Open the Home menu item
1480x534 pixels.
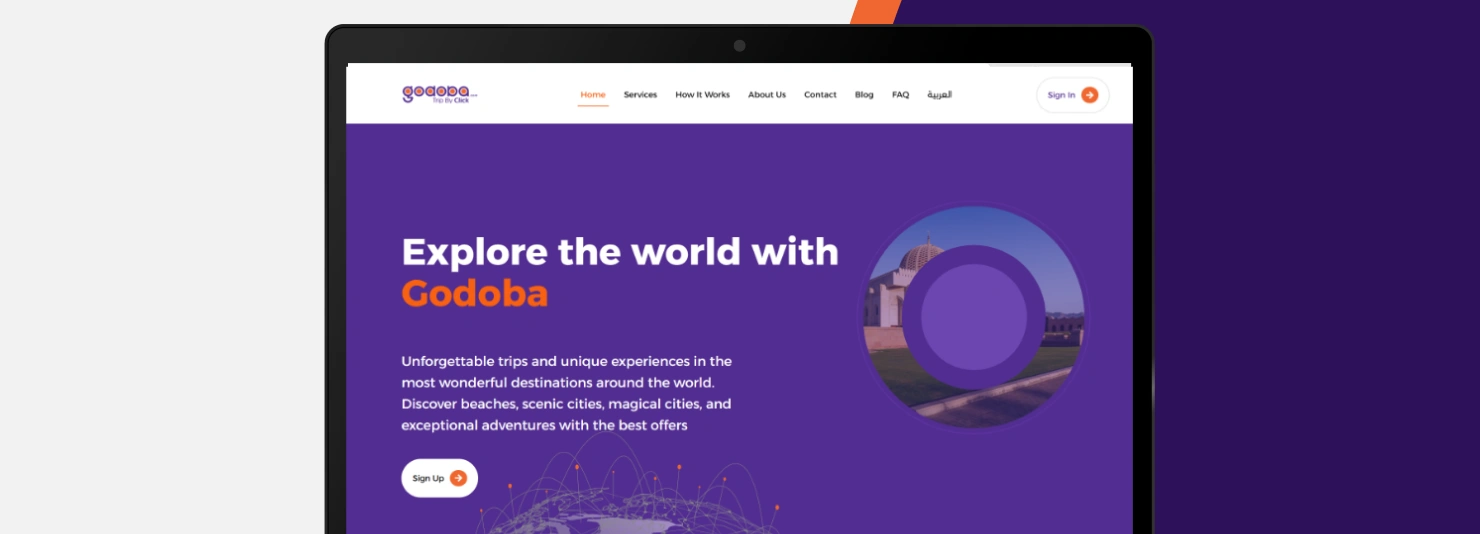(593, 95)
